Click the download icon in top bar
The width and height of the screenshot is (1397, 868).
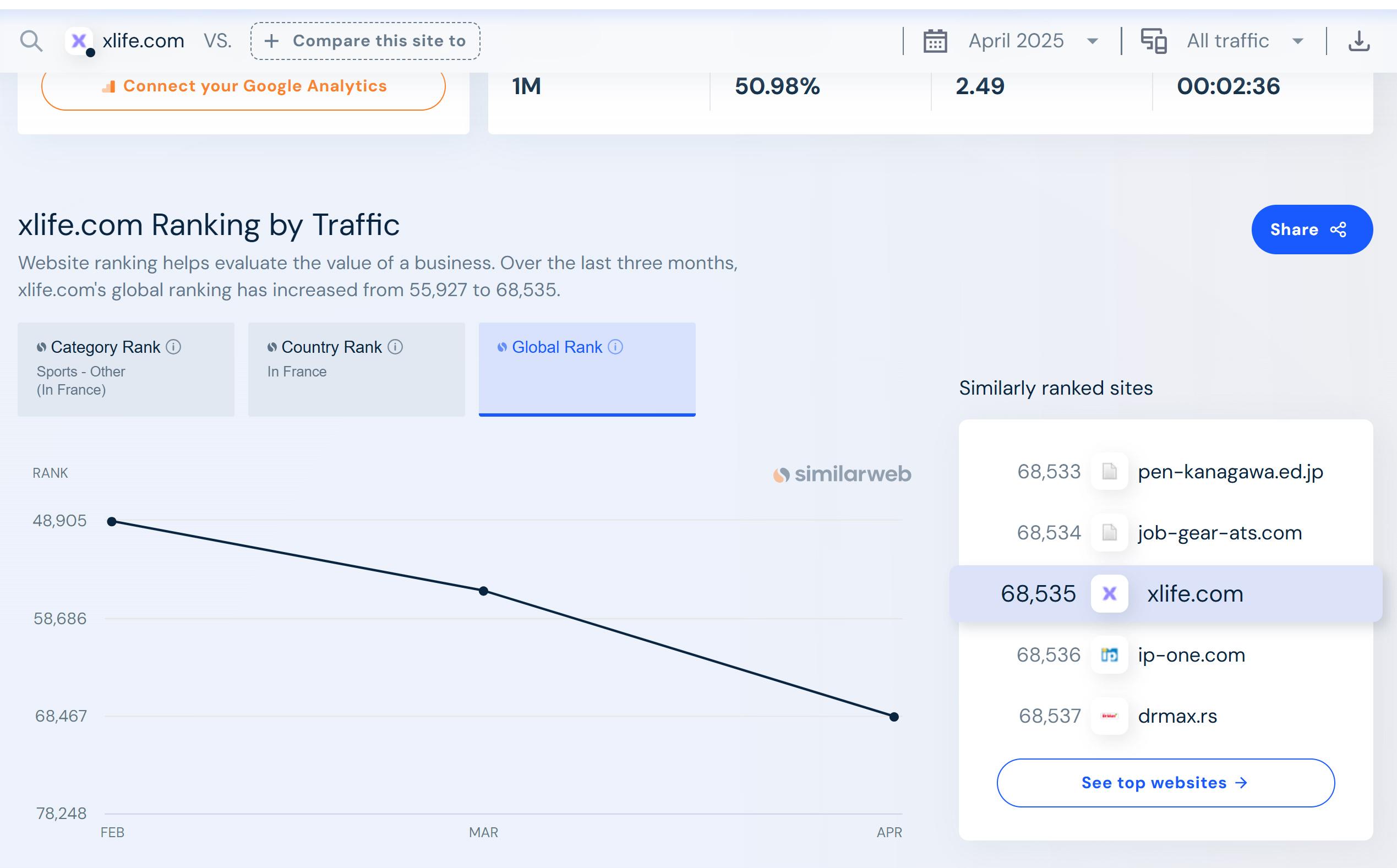(1358, 41)
